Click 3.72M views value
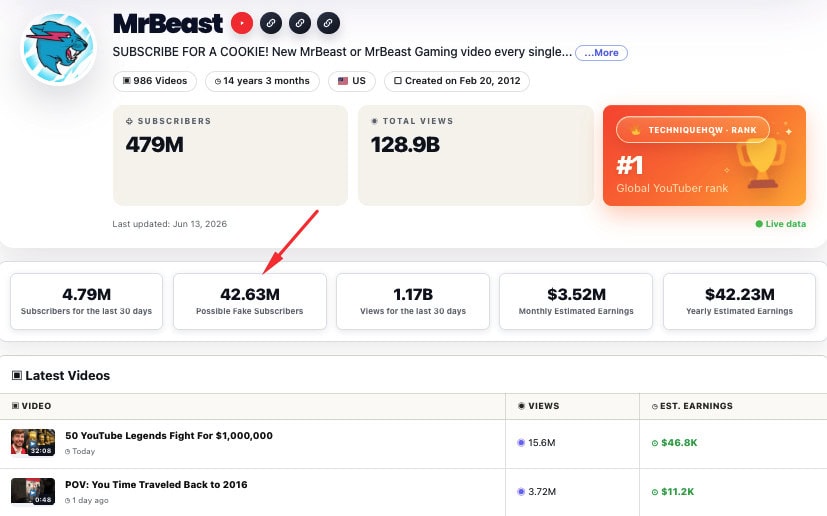 point(542,492)
